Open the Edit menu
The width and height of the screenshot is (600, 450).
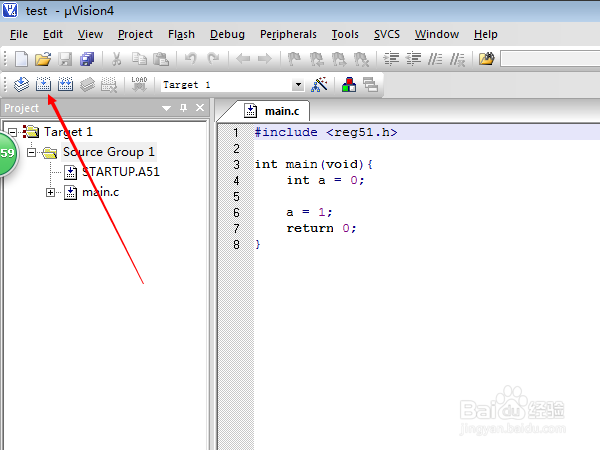tap(53, 34)
